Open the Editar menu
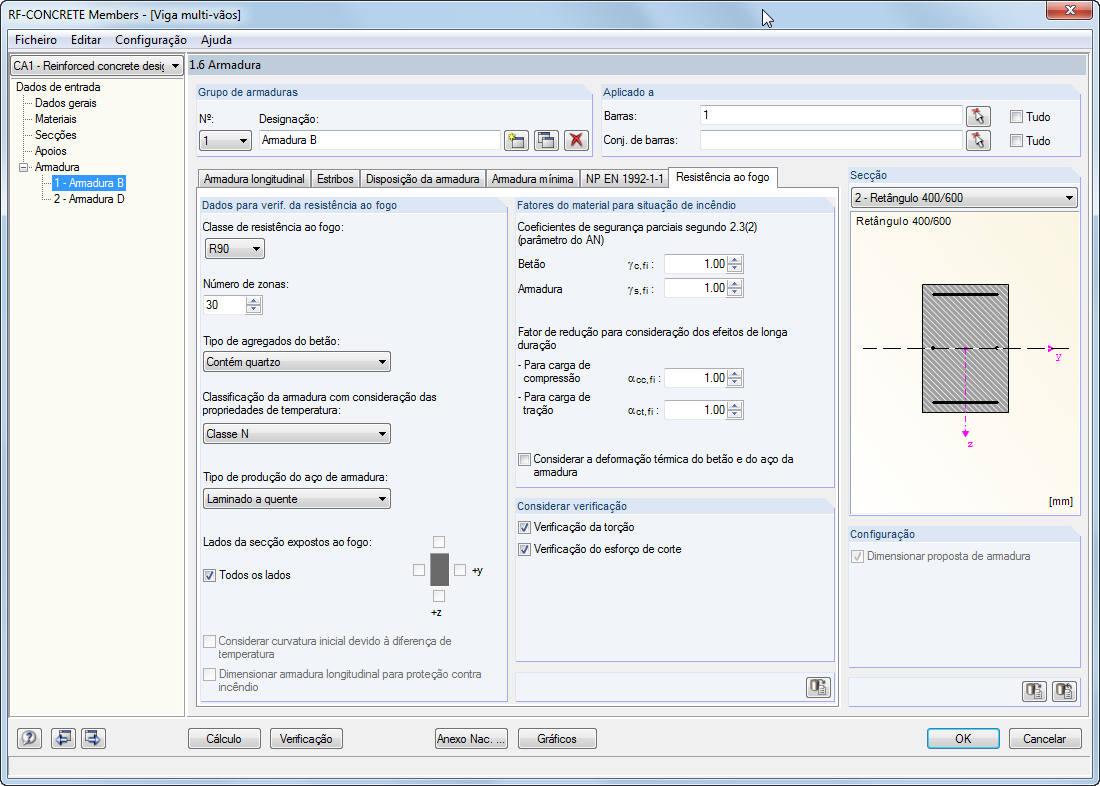 click(x=86, y=40)
